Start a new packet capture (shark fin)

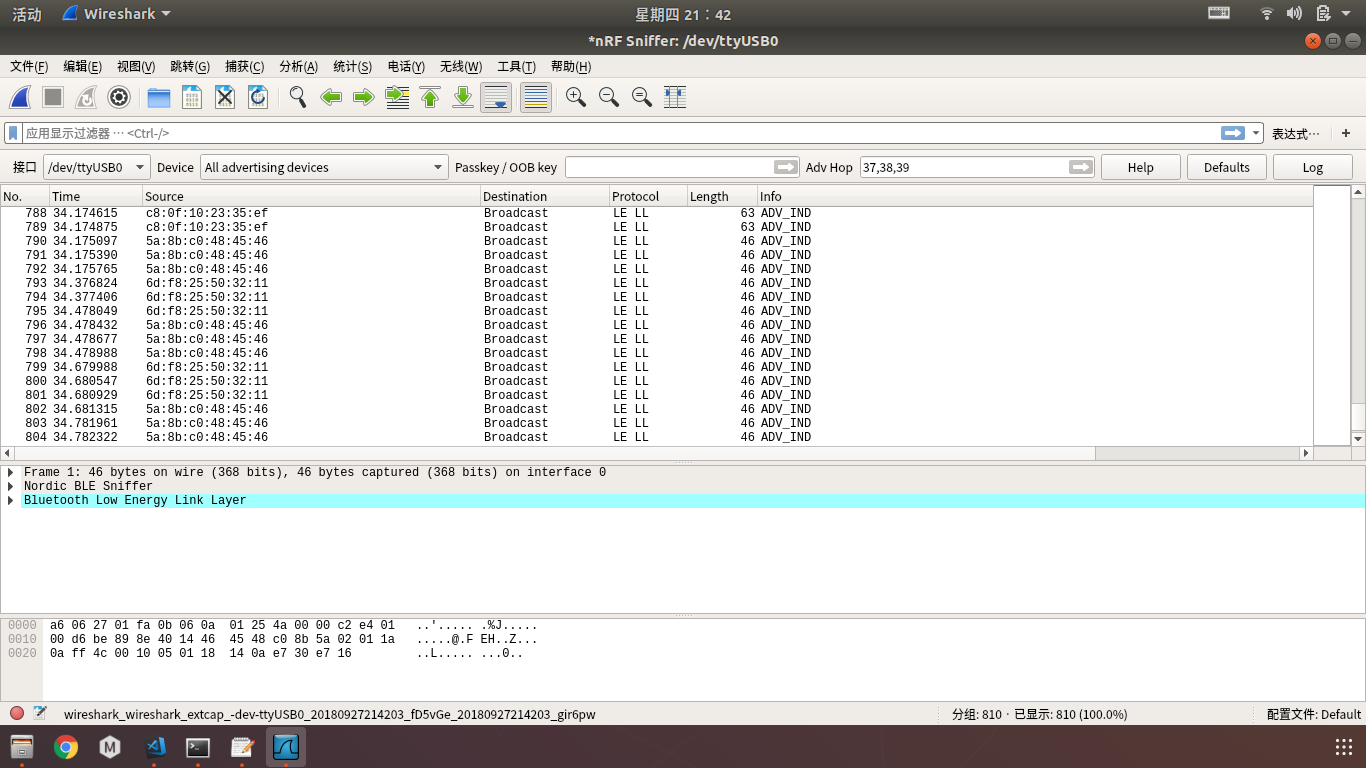point(20,97)
